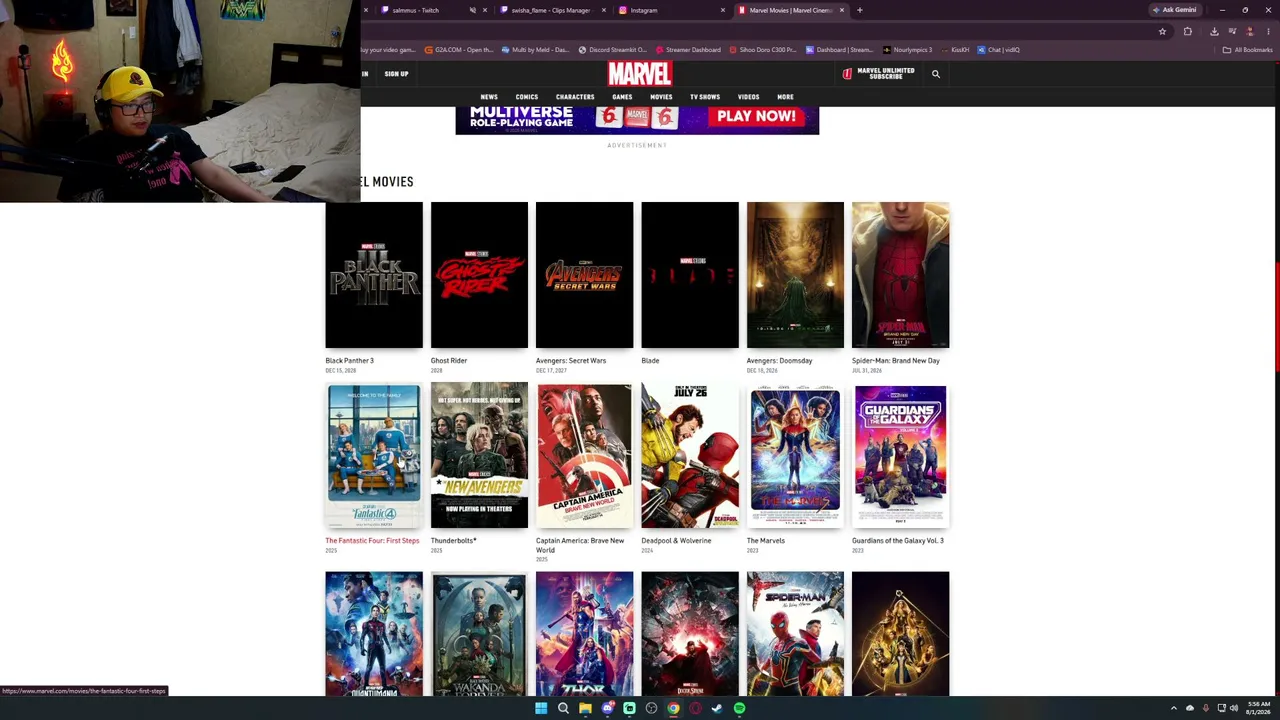Screen dimensions: 1280x720
Task: Open the Windows Start menu
Action: tap(541, 708)
